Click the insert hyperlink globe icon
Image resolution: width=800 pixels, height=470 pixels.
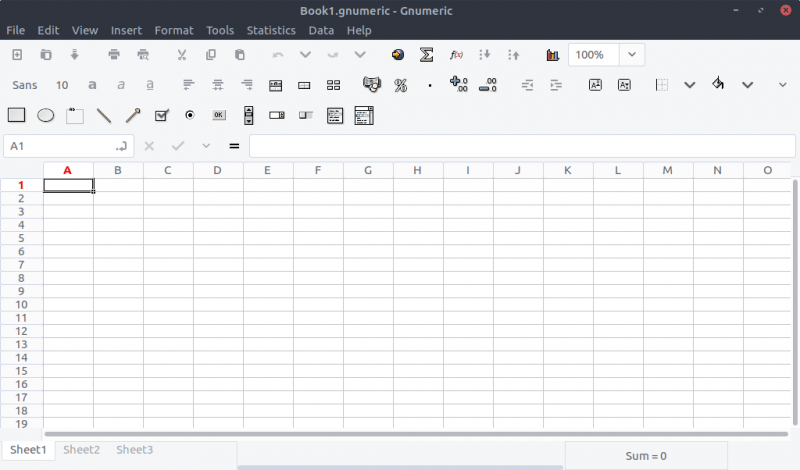[398, 55]
